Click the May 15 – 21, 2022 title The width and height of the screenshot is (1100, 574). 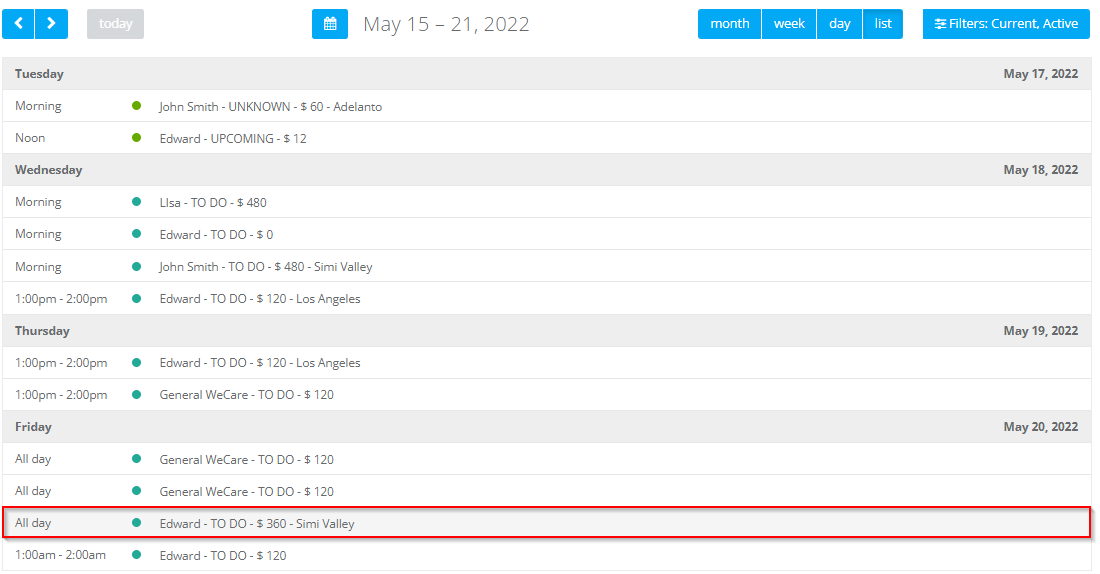446,25
